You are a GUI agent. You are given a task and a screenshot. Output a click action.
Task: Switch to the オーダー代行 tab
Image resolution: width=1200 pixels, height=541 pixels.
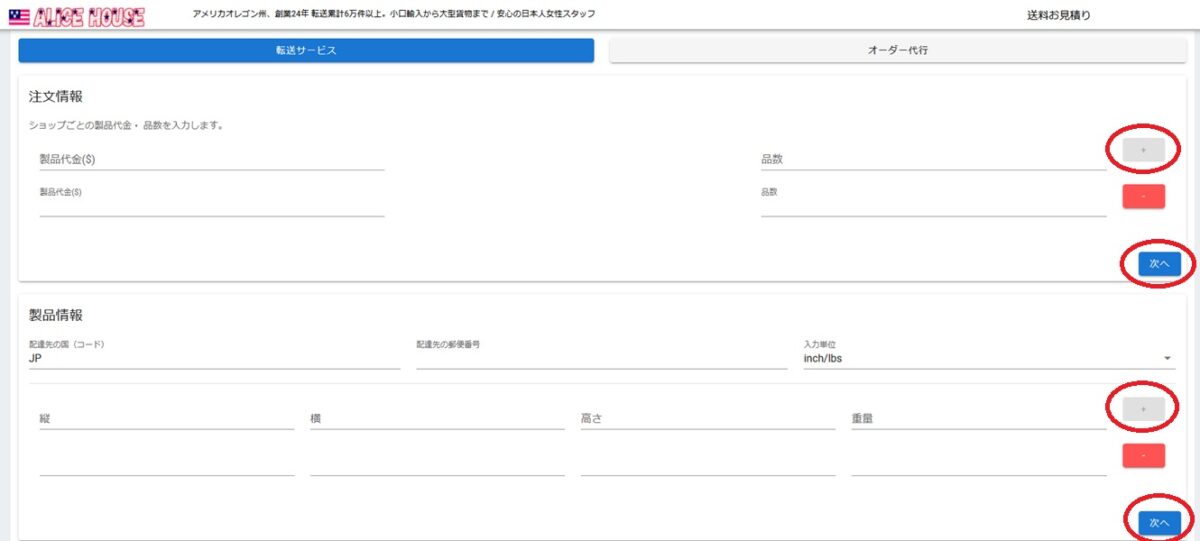[897, 50]
